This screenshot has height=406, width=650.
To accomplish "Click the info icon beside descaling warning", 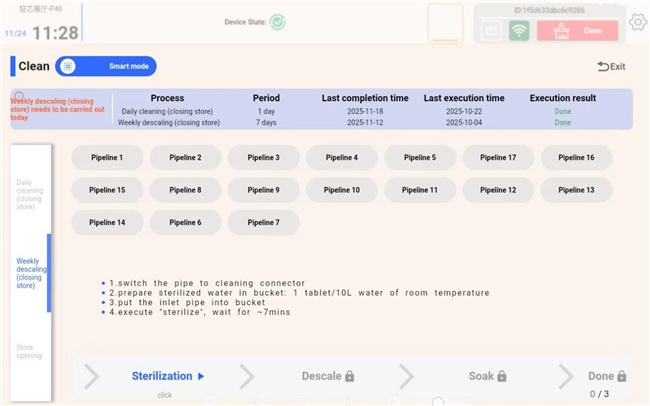I will 18,96.
